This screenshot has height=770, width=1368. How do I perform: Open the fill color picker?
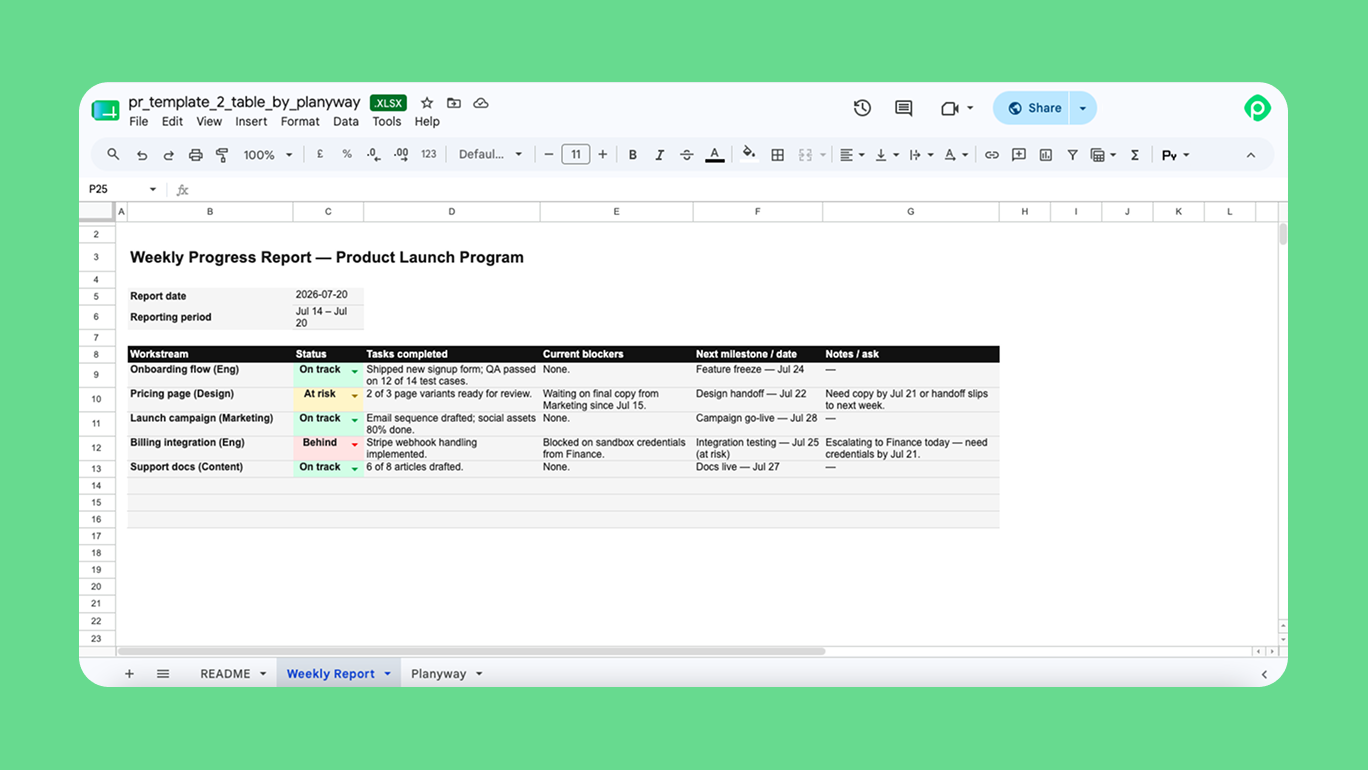coord(749,155)
